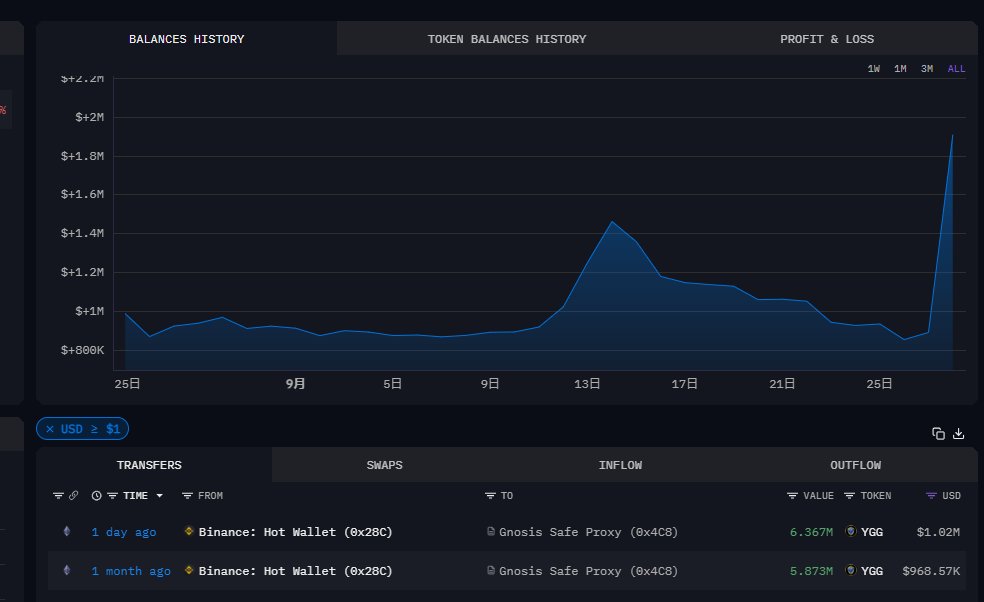
Task: Set chart range to 1M
Action: click(x=900, y=69)
